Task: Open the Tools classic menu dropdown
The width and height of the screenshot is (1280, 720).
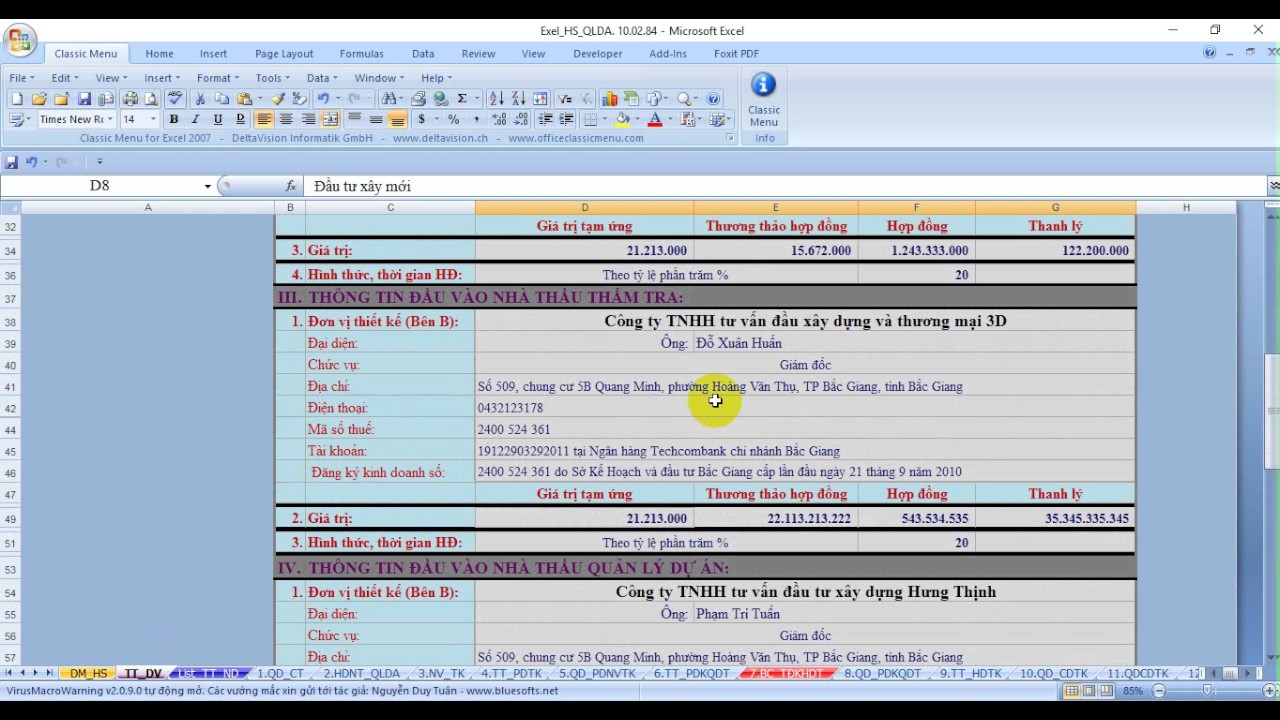Action: 272,78
